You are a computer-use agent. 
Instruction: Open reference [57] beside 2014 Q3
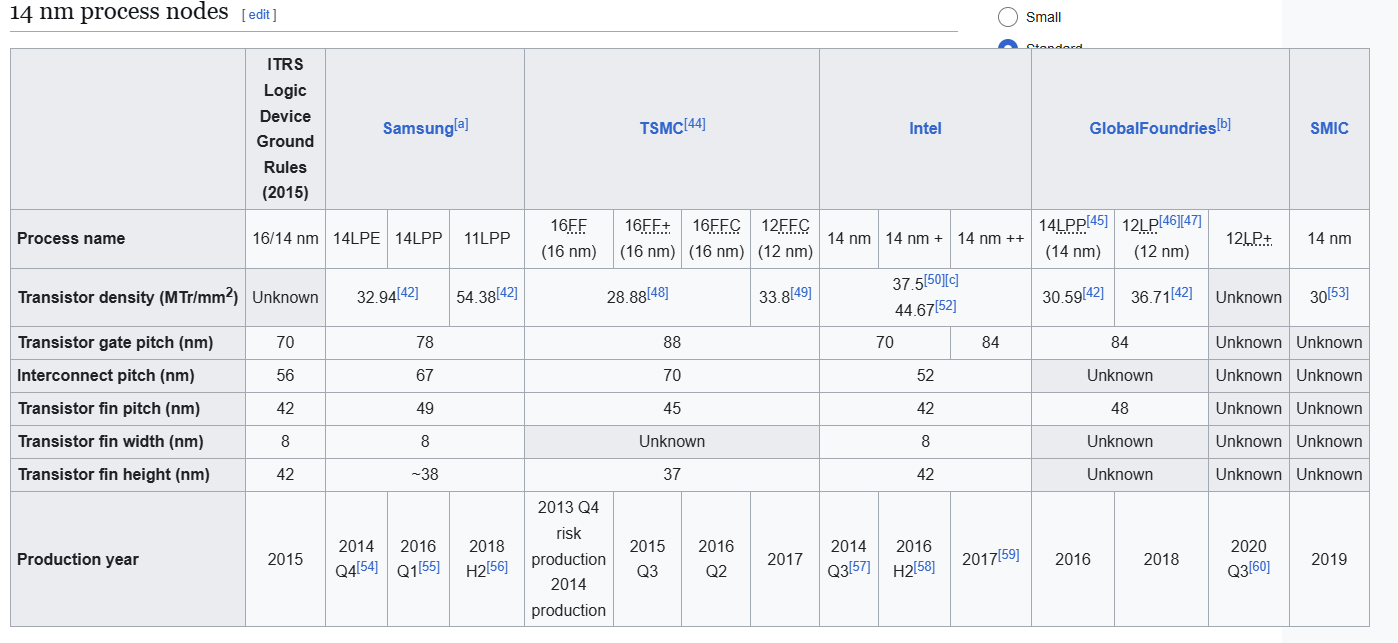tap(859, 567)
